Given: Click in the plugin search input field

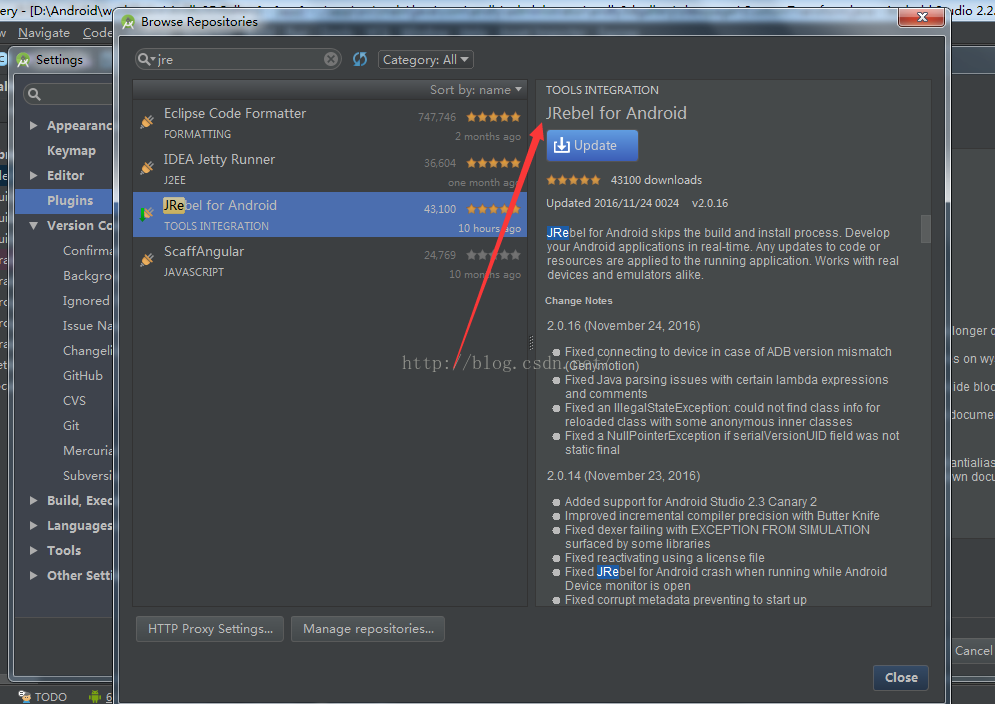Looking at the screenshot, I should point(238,59).
